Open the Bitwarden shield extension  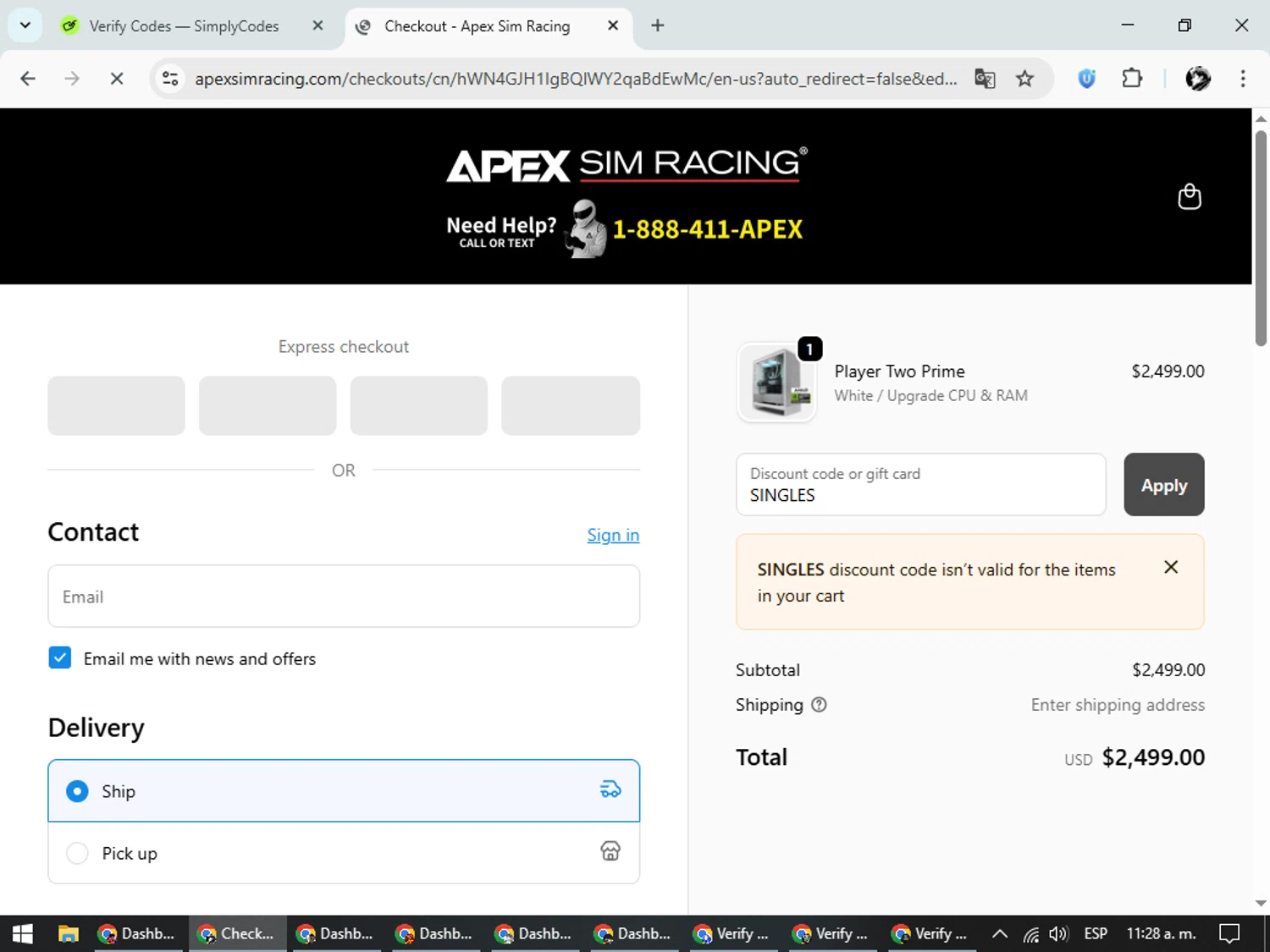tap(1087, 79)
